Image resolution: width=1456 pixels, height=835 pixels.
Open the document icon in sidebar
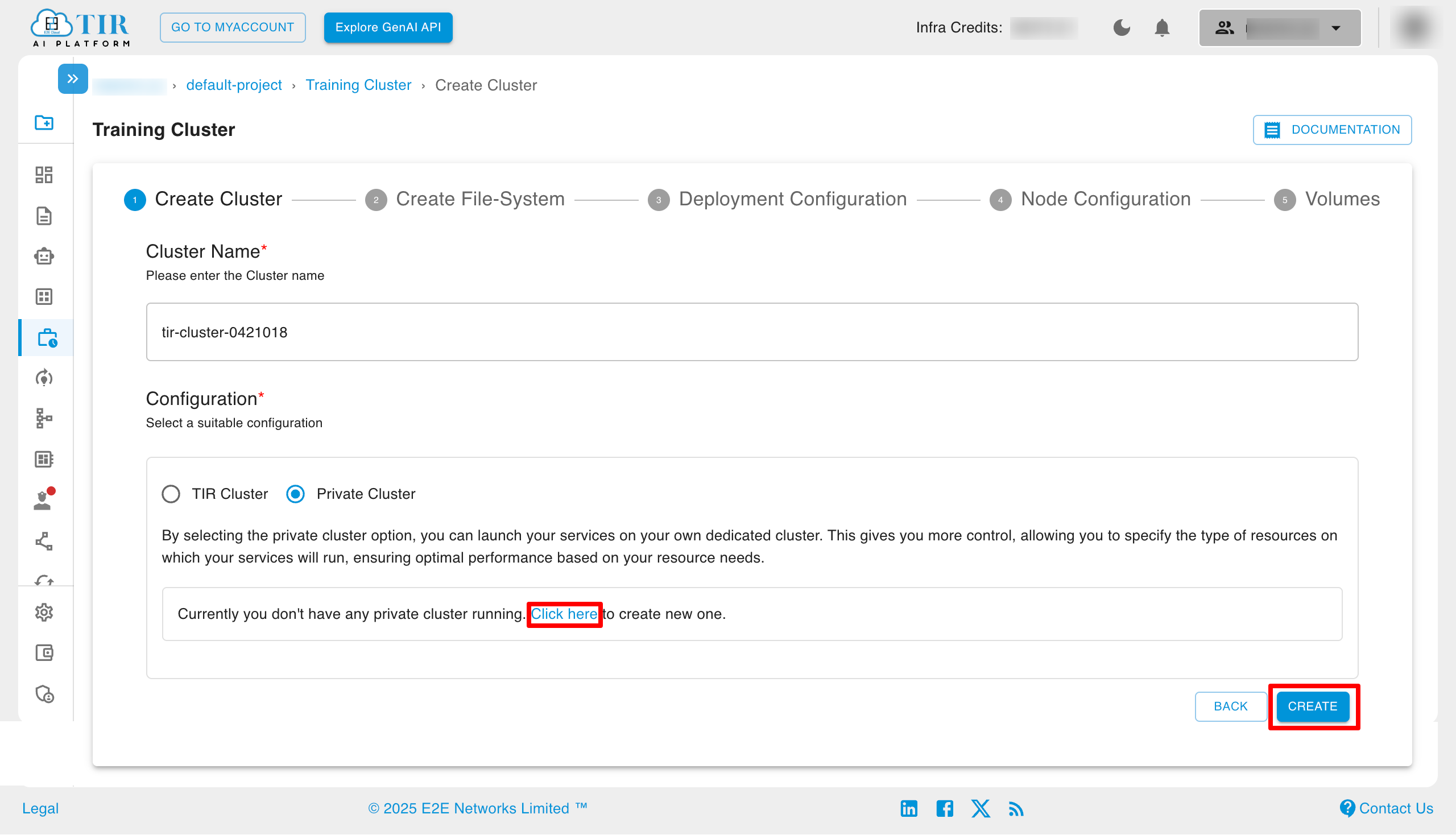44,216
